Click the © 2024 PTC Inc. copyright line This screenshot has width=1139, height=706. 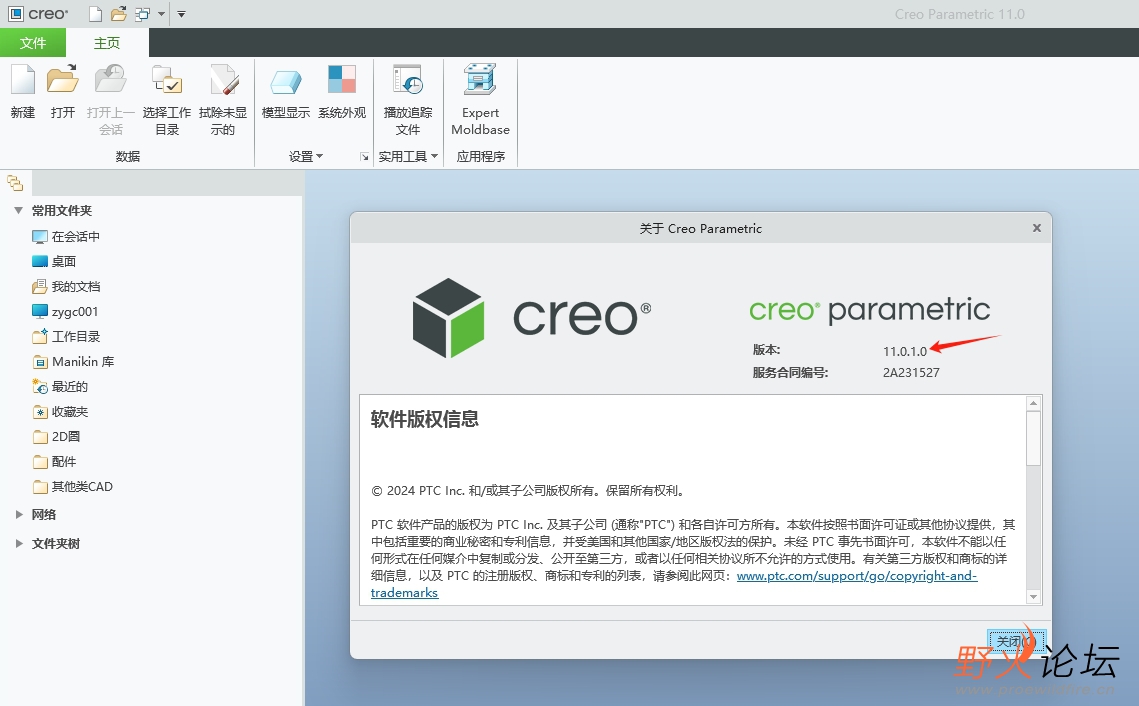coord(528,491)
